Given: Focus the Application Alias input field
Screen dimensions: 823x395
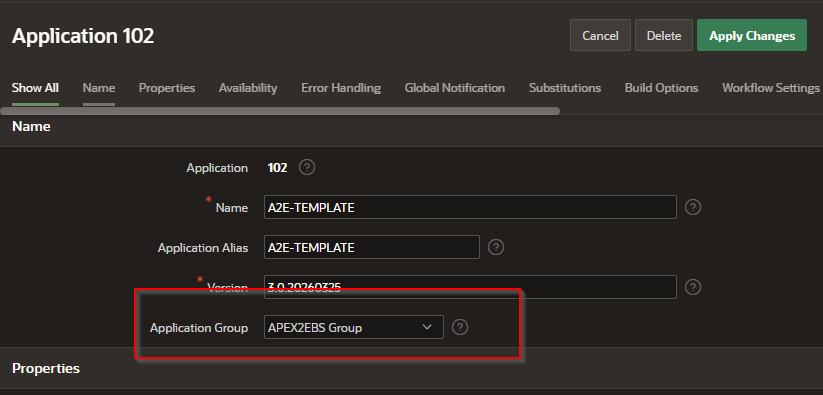Looking at the screenshot, I should click(x=372, y=247).
